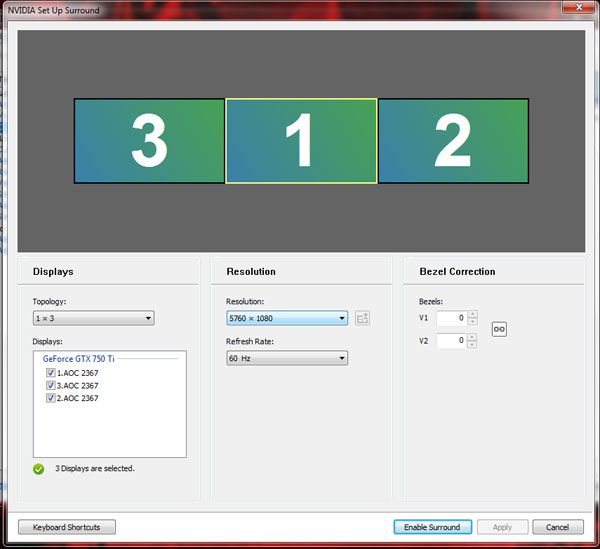Decrease V2 bezel with down arrow

[x=473, y=344]
